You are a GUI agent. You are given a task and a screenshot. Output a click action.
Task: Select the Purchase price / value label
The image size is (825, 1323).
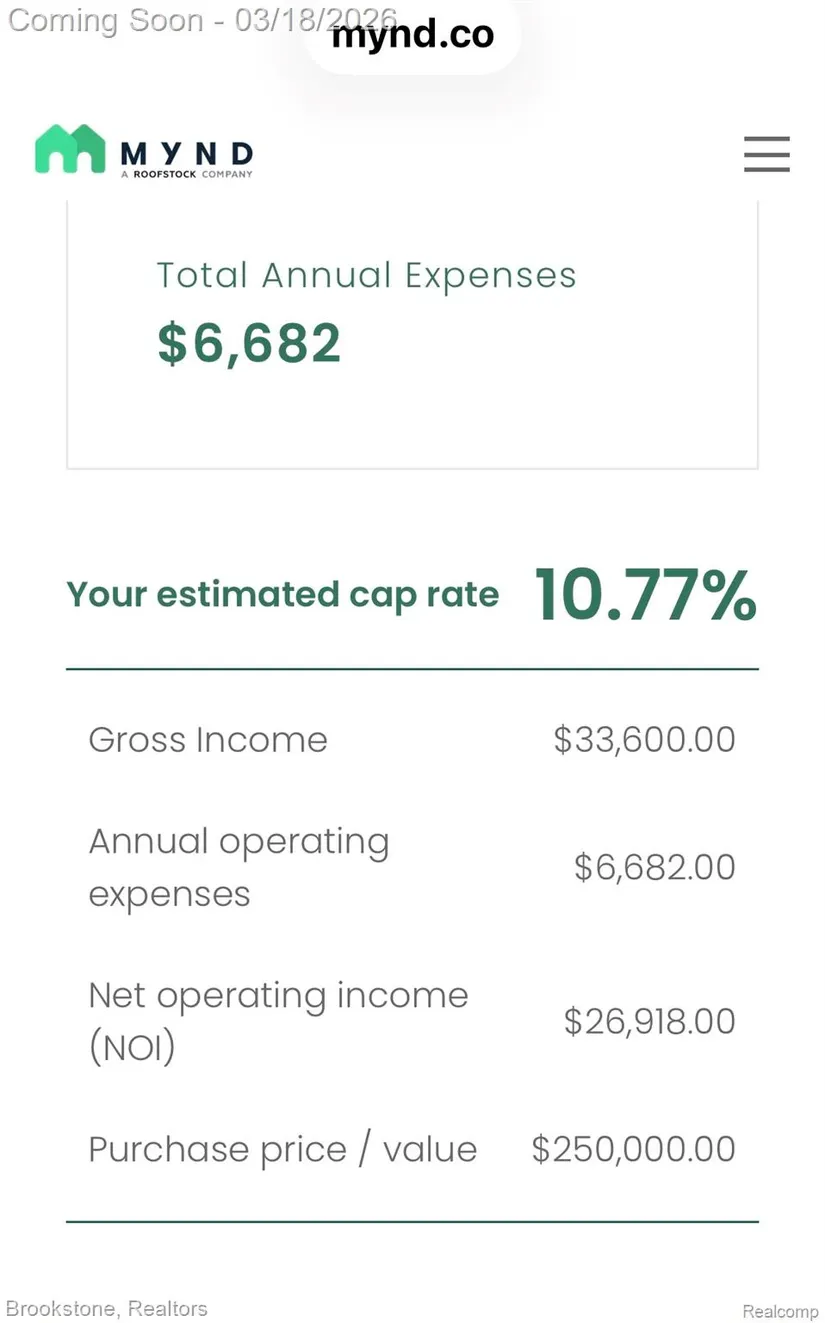pos(282,1149)
